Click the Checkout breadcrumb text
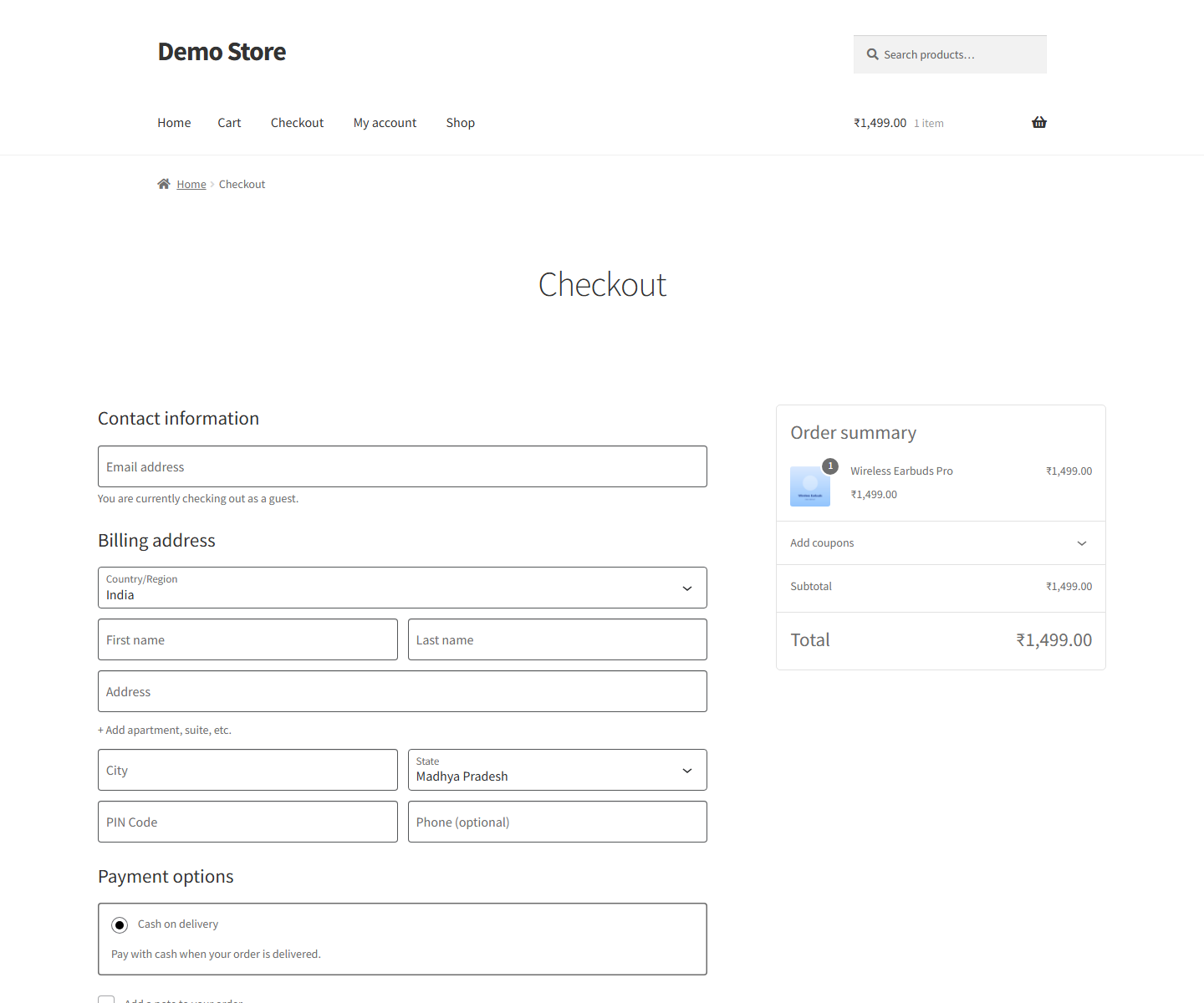Image resolution: width=1204 pixels, height=1003 pixels. (x=242, y=184)
